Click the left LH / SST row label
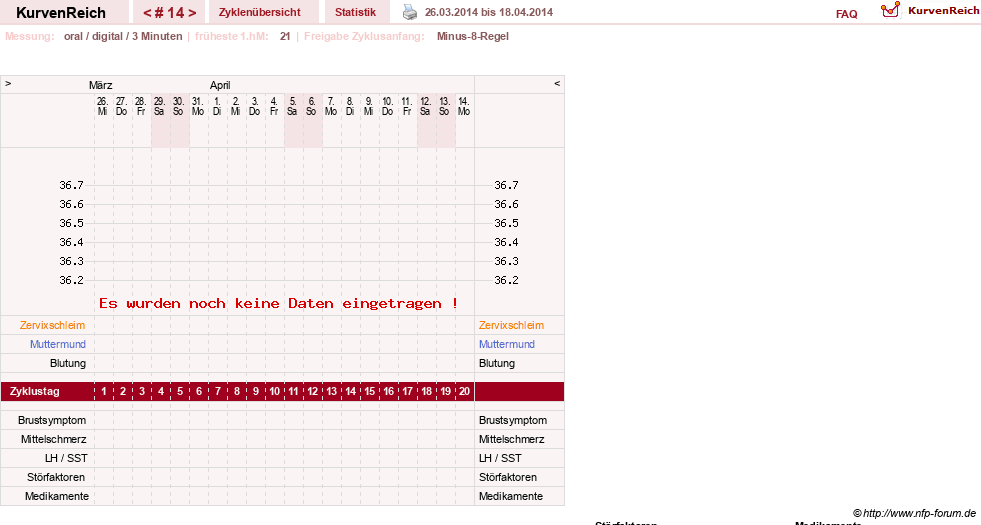The width and height of the screenshot is (981, 525). pyautogui.click(x=66, y=458)
